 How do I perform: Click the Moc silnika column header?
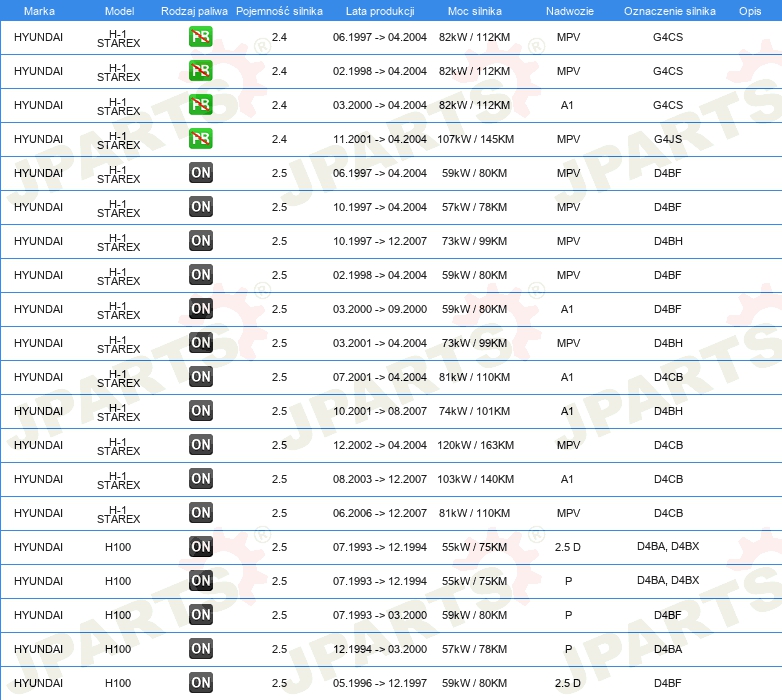[x=475, y=11]
